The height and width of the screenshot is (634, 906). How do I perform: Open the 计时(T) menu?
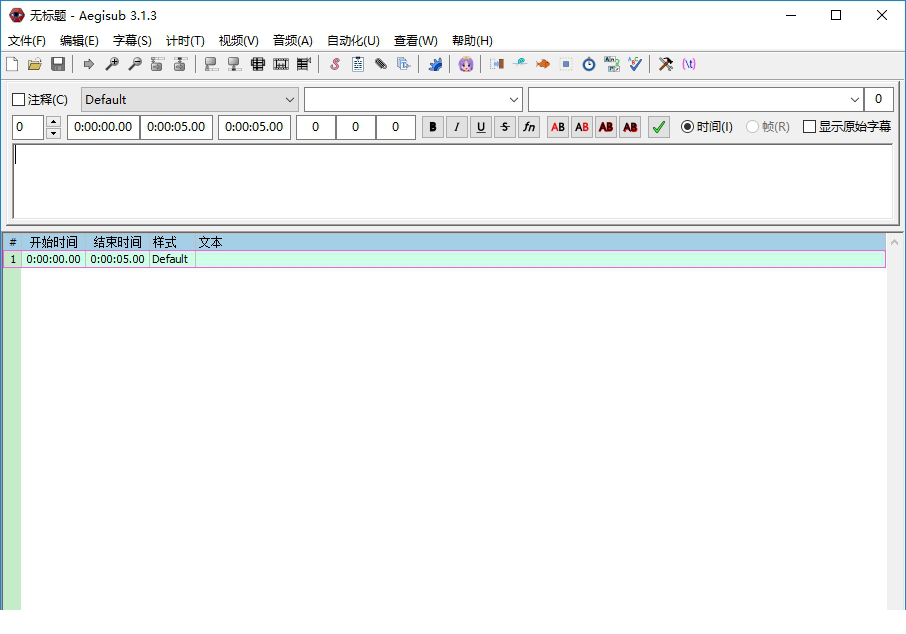point(185,40)
